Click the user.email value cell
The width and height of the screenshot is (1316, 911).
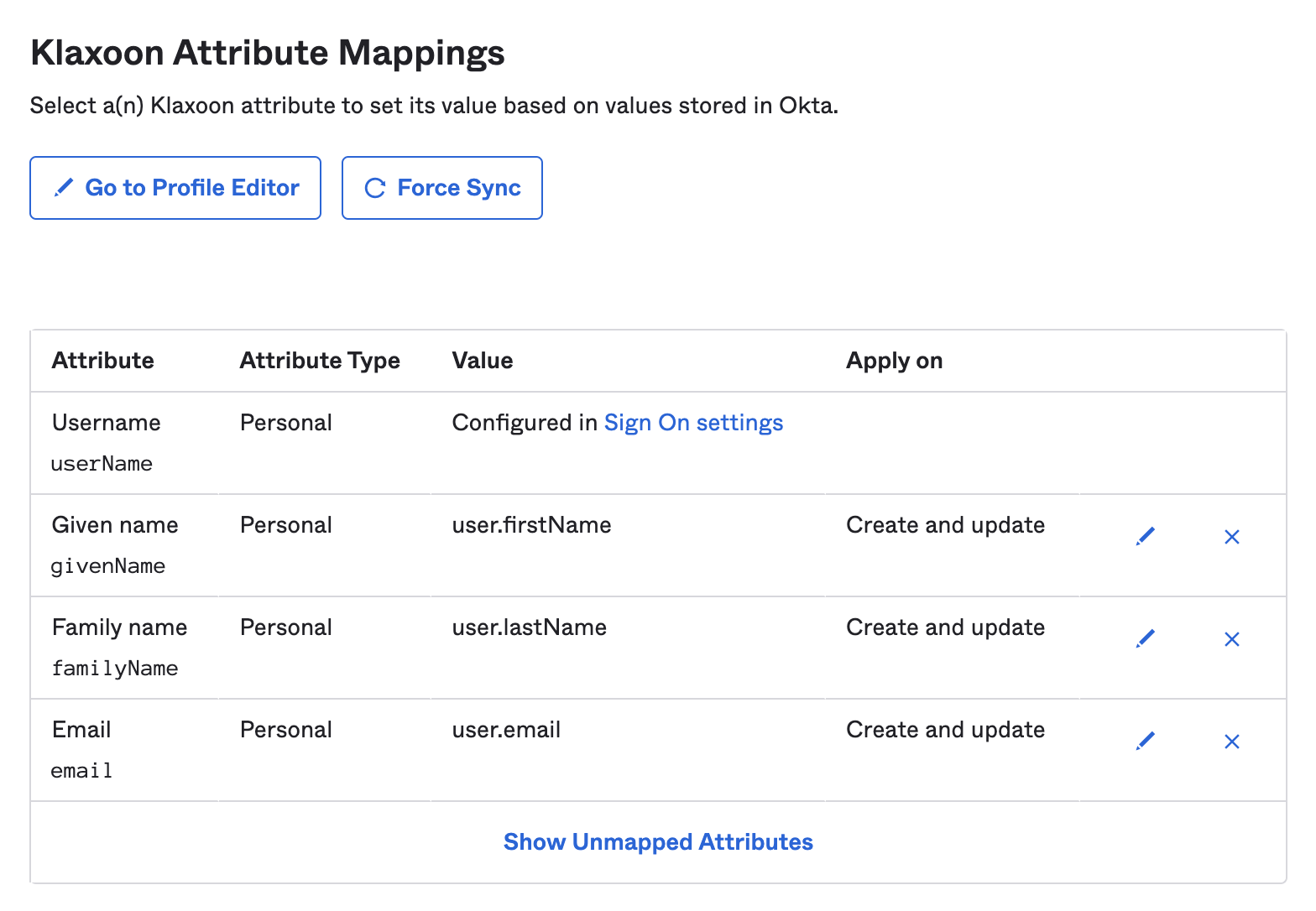(x=506, y=730)
